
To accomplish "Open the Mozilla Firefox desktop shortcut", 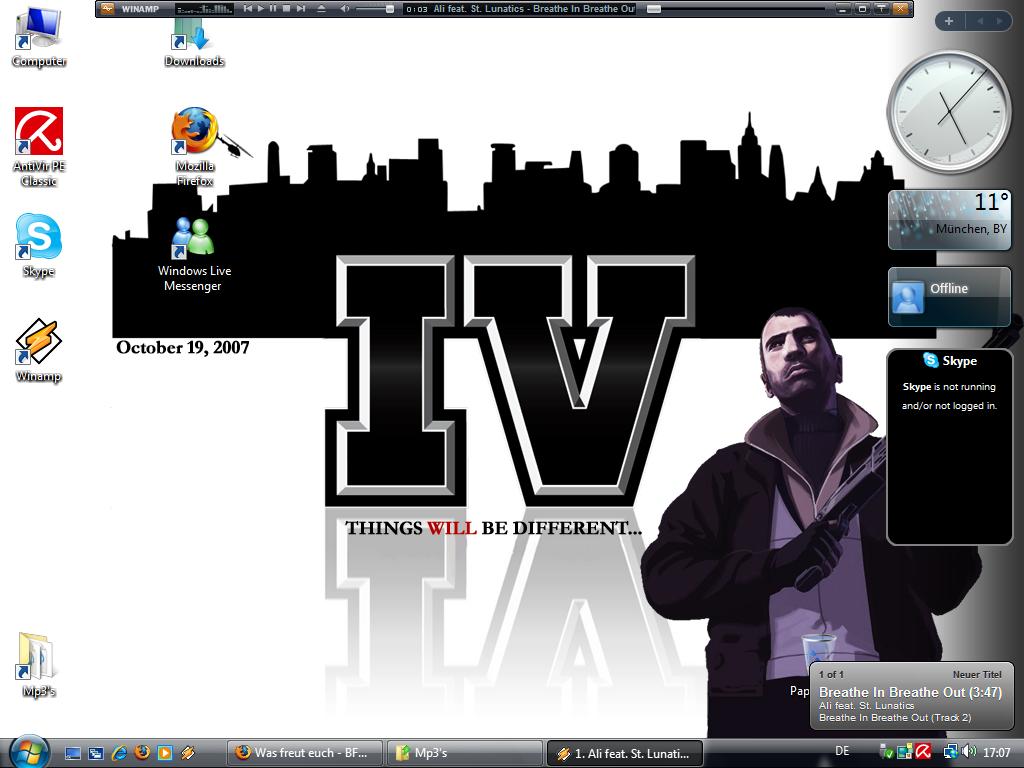I will click(x=194, y=133).
